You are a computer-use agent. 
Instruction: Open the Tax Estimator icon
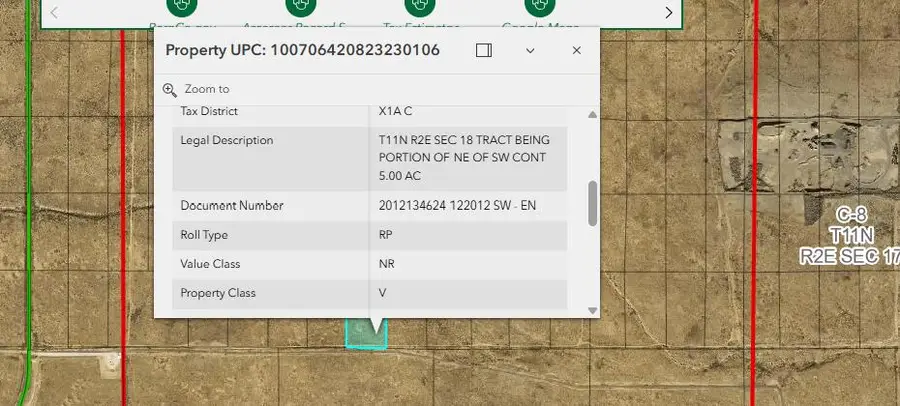coord(420,5)
